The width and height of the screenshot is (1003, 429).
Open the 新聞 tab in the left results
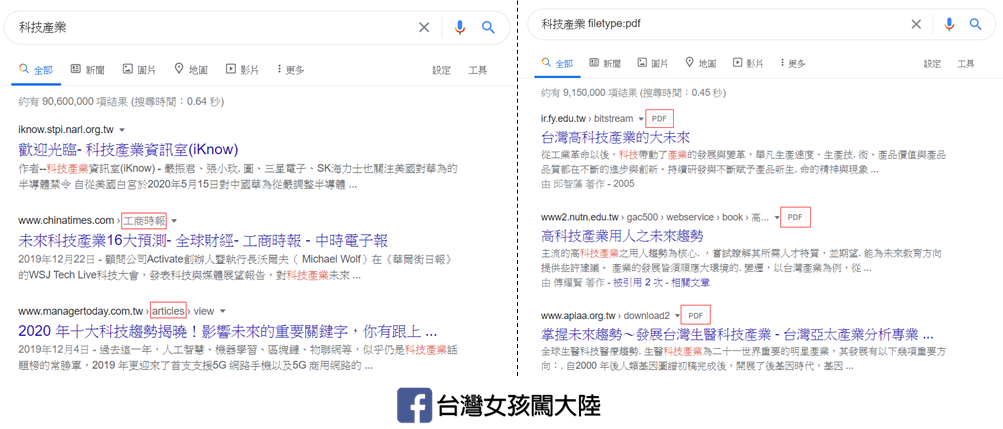87,70
